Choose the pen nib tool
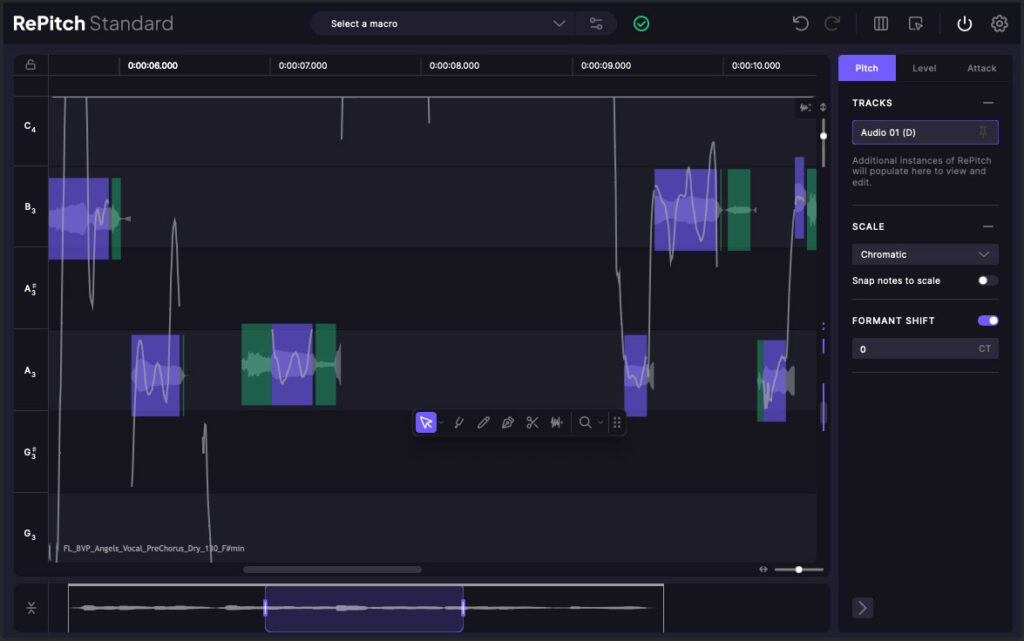 [508, 423]
